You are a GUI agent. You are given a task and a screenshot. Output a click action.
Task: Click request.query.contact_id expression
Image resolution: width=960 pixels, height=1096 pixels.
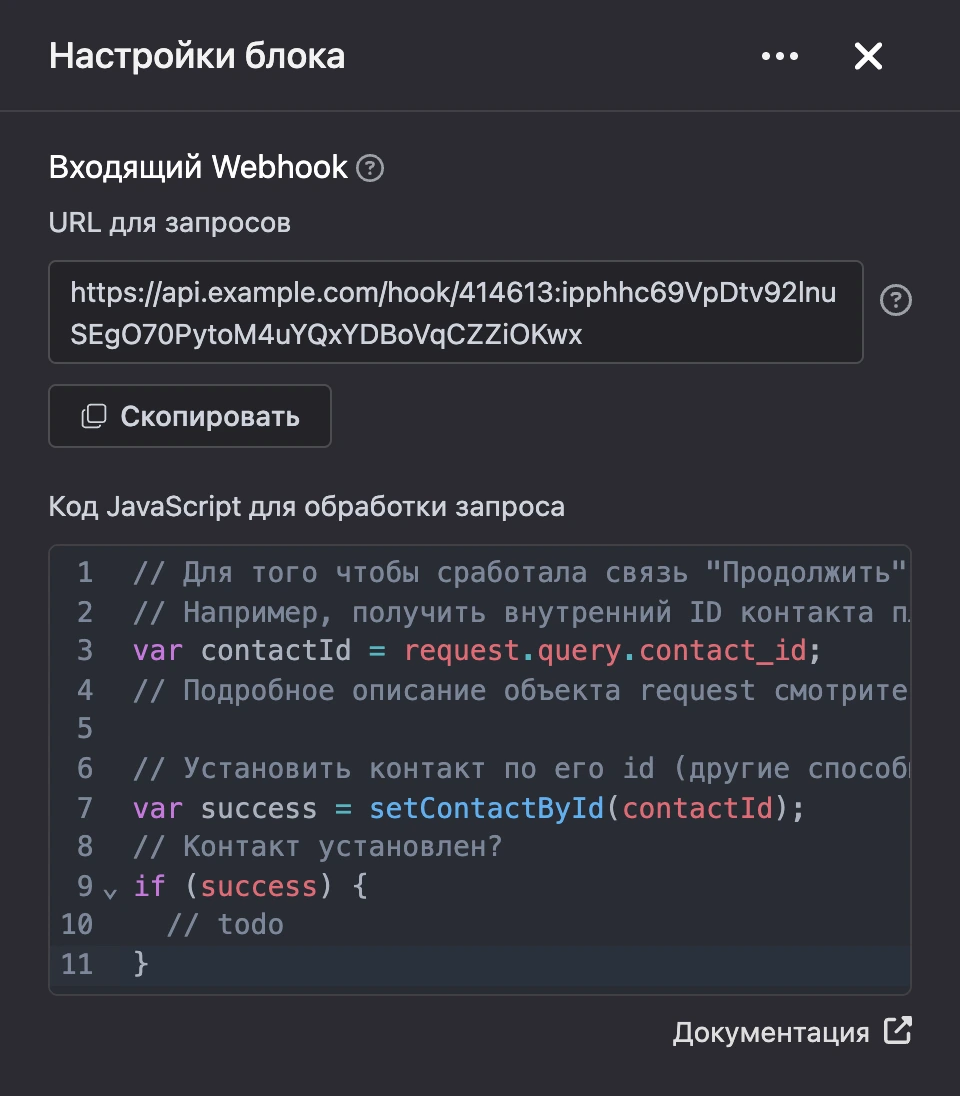pos(606,651)
